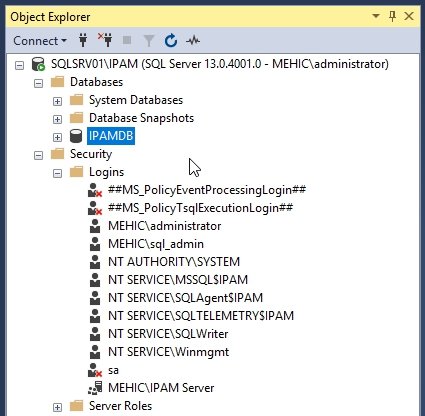Select the MEHIC\administrator login
Viewport: 425px width, 416px height.
[165, 226]
